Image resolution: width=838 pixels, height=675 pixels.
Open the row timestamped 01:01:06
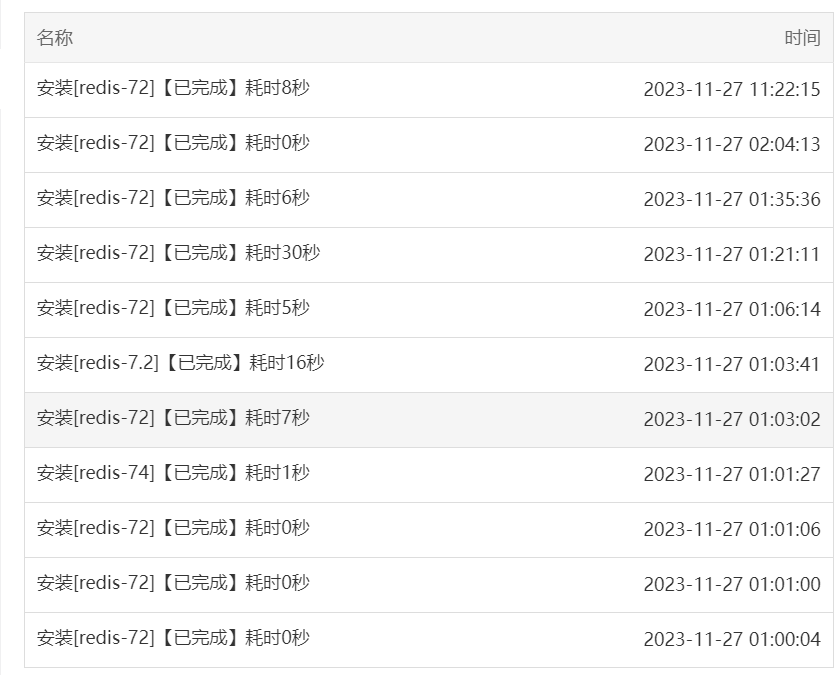429,530
